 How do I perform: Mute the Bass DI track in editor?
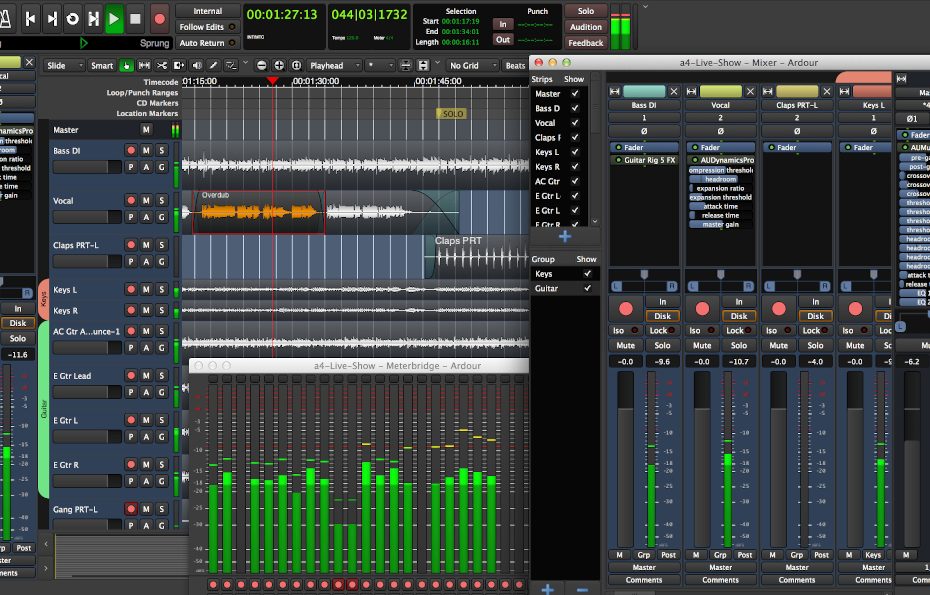coord(145,150)
